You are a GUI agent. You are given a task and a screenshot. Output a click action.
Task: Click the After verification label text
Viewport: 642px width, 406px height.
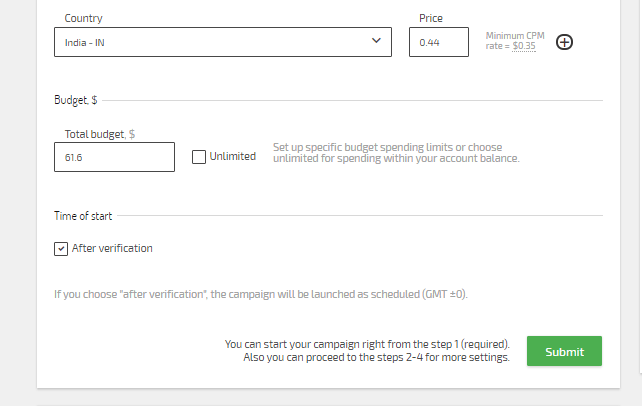pyautogui.click(x=112, y=248)
